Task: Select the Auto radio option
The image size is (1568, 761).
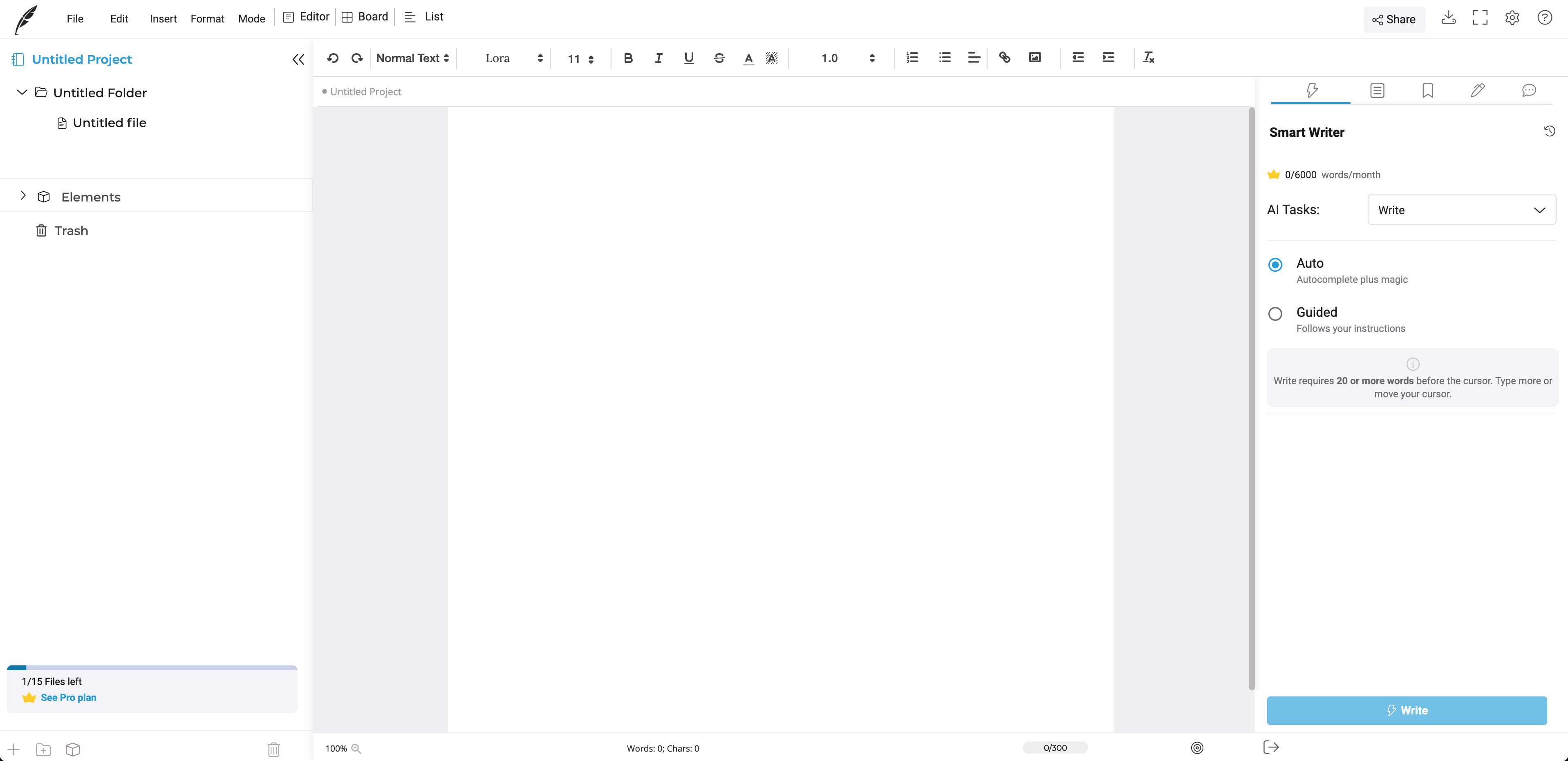Action: 1275,264
